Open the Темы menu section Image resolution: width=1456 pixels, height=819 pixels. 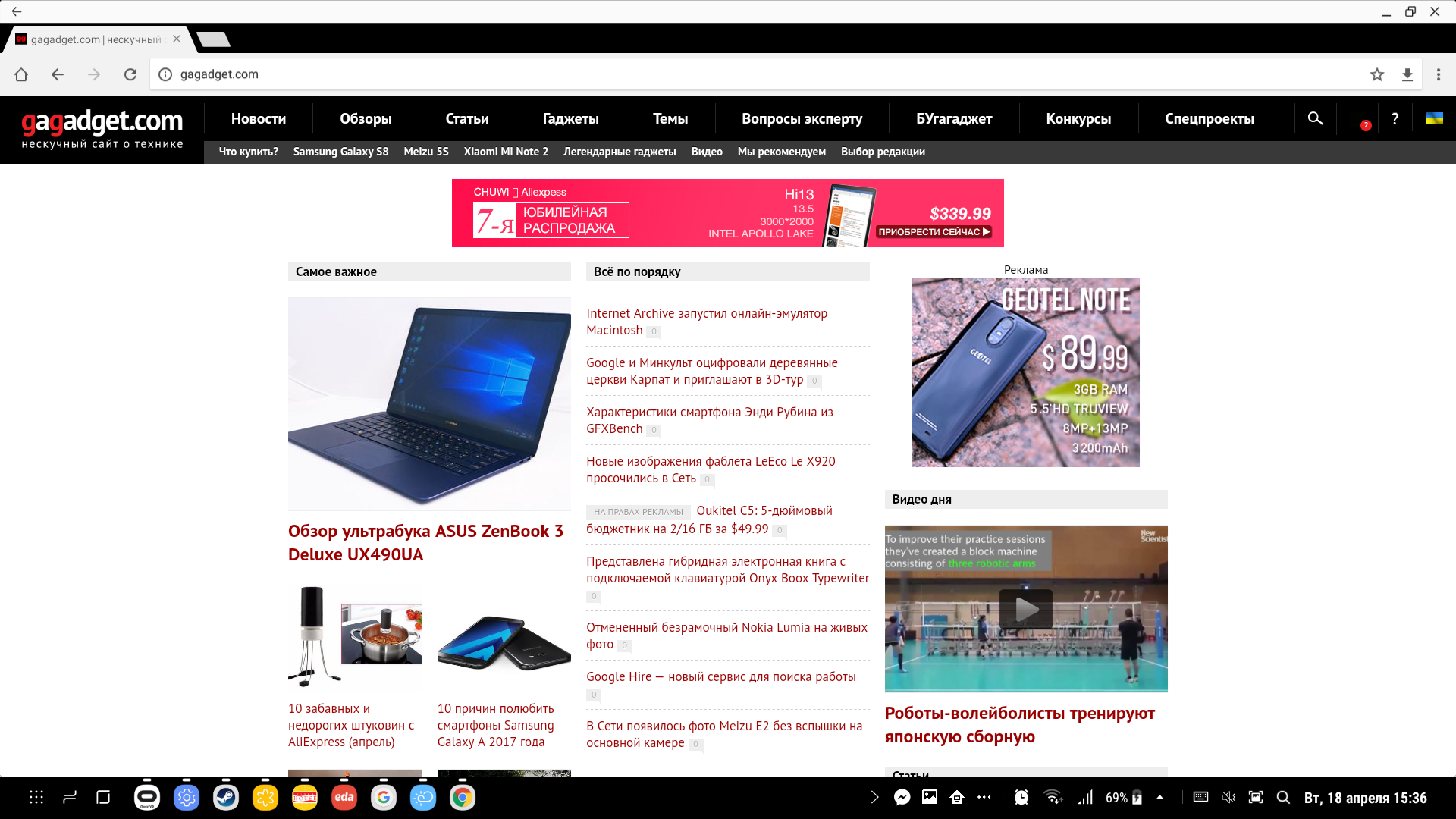pyautogui.click(x=670, y=119)
